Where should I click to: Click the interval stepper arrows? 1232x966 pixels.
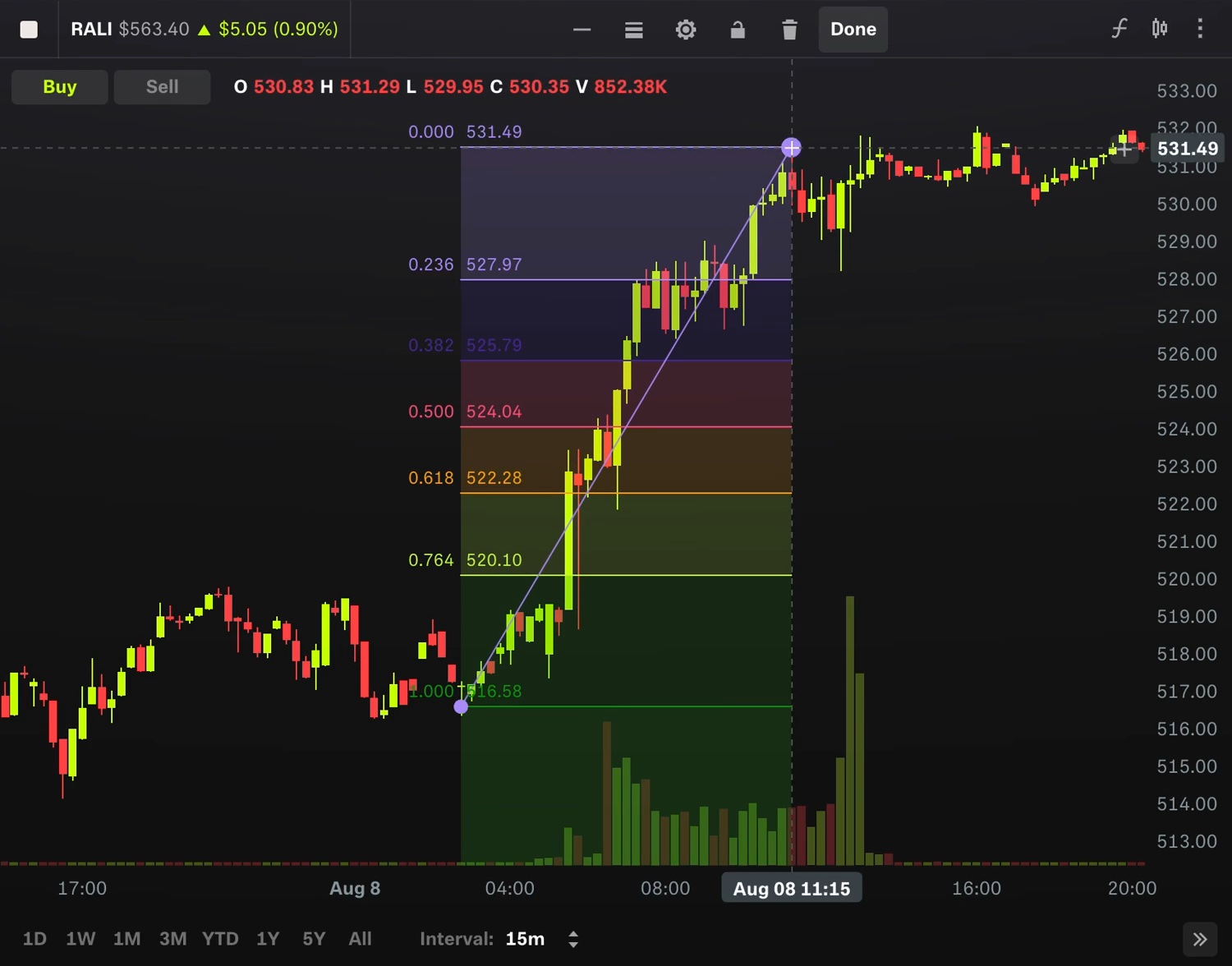572,938
